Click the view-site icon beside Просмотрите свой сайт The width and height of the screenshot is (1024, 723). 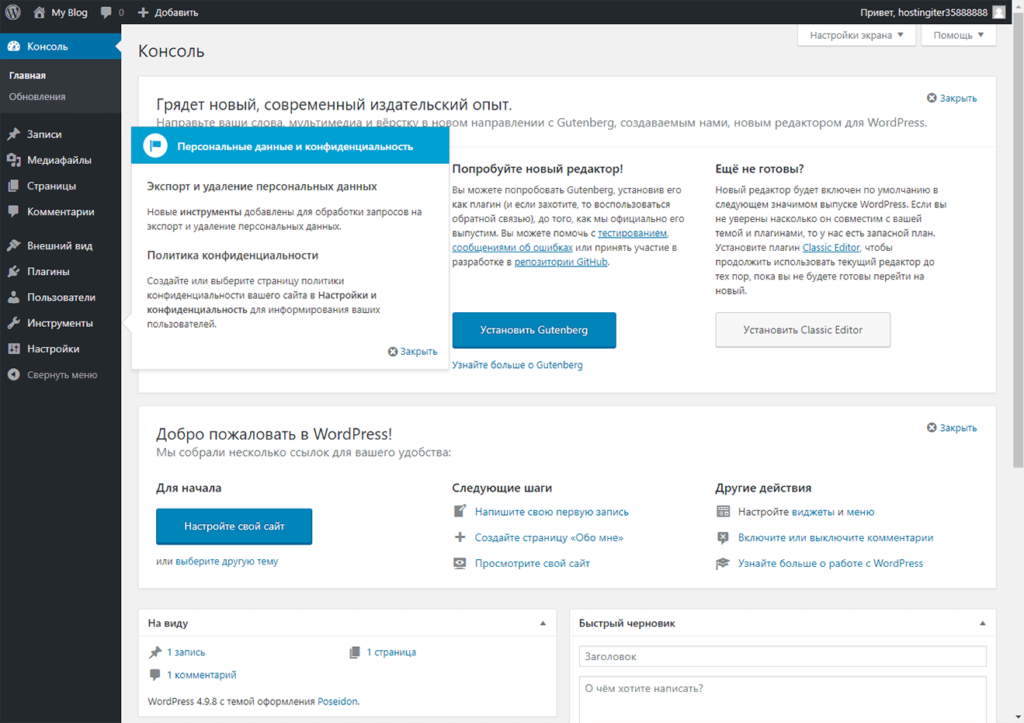click(460, 563)
